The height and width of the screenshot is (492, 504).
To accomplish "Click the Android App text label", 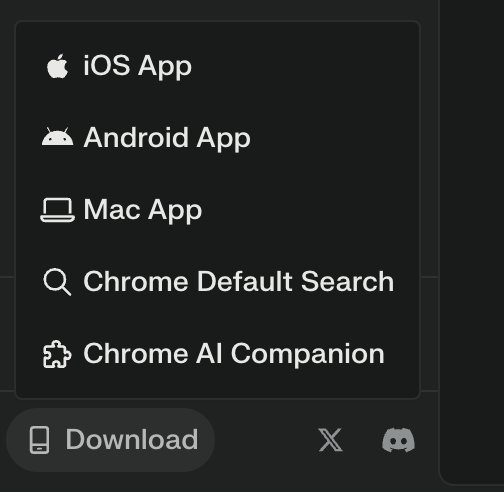I will click(x=167, y=138).
